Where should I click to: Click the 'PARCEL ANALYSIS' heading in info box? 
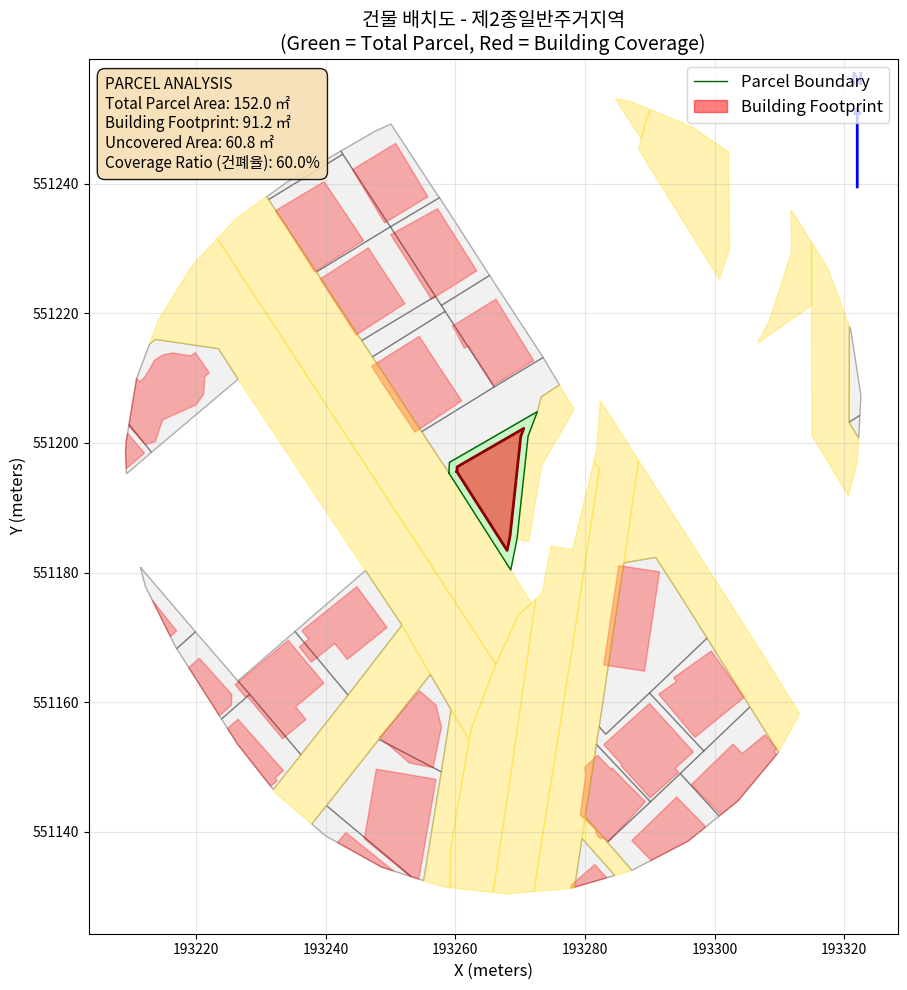(168, 84)
